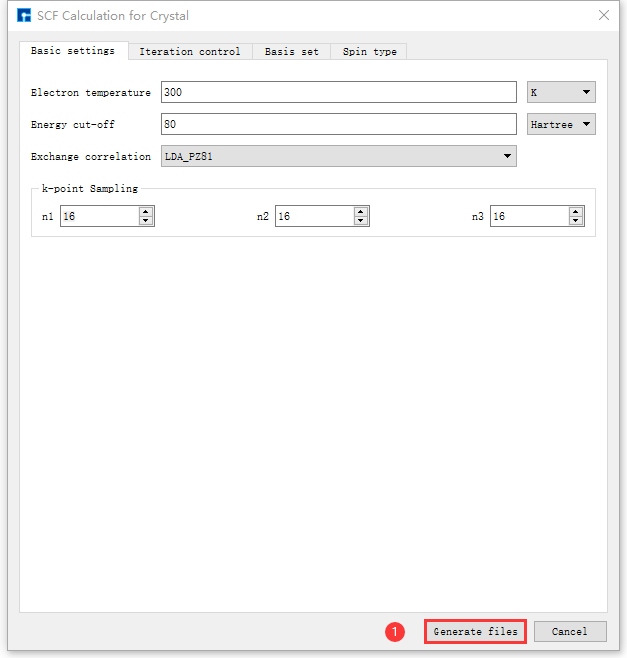627x658 pixels.
Task: Click the Cancel button
Action: pyautogui.click(x=569, y=632)
